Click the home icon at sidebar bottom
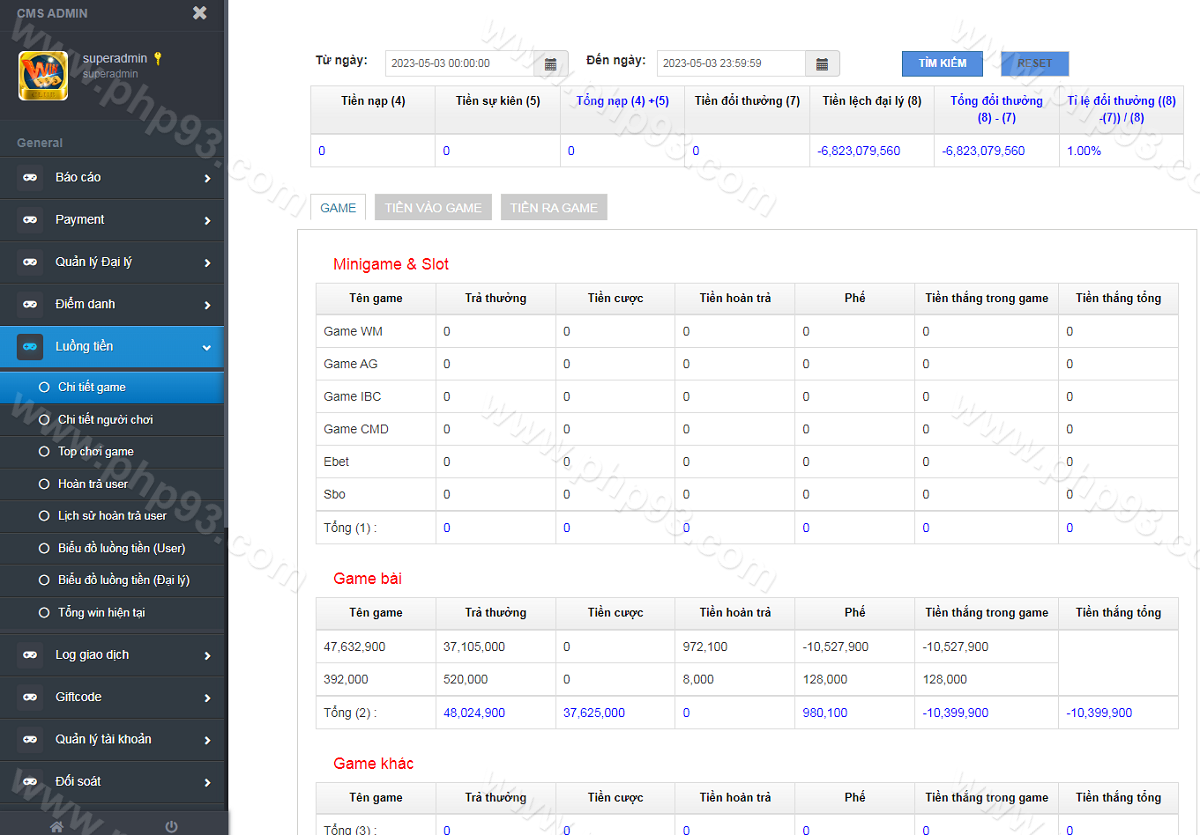 coord(57,826)
